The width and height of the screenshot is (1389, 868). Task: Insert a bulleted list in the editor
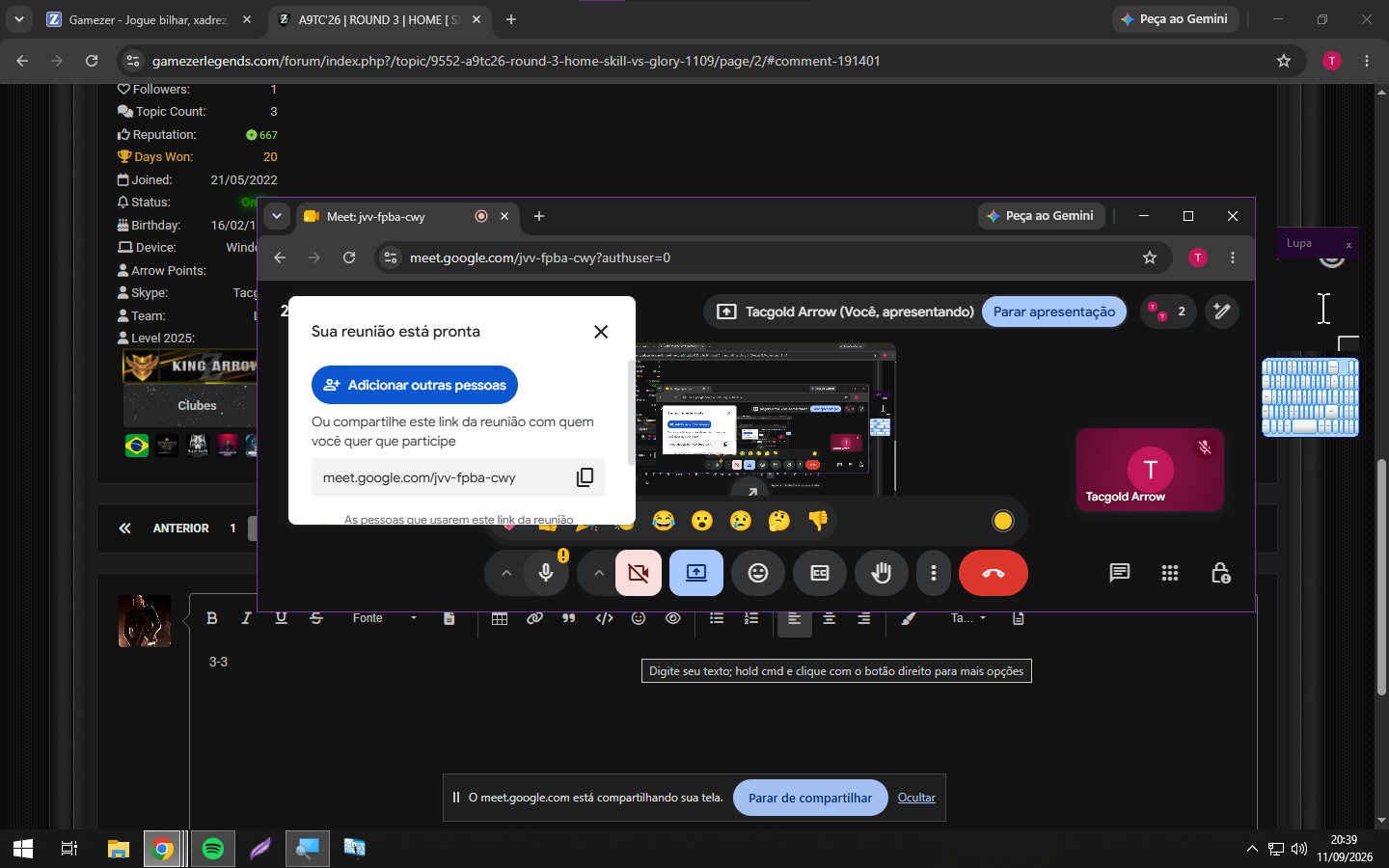click(x=717, y=618)
